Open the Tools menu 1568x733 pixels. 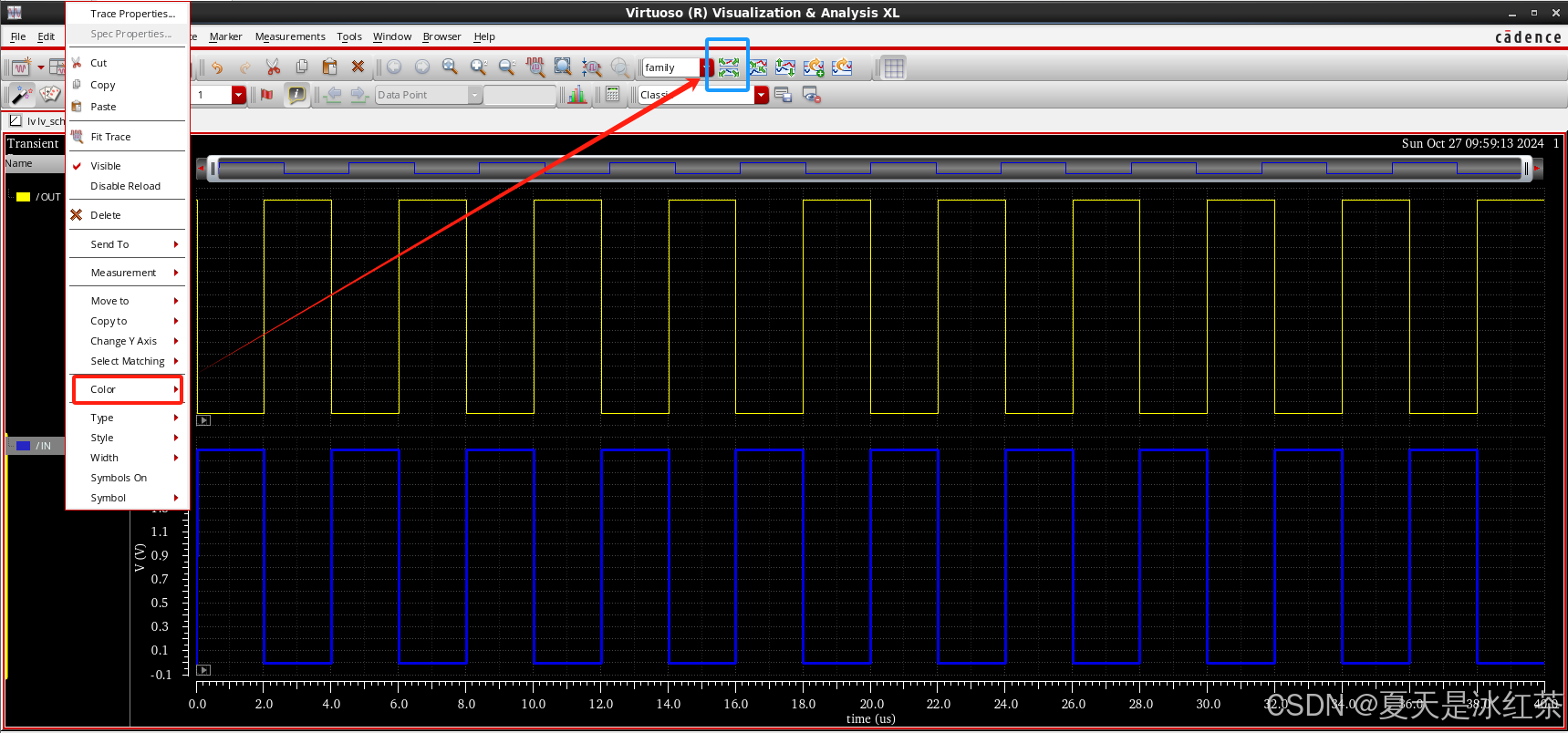pos(349,36)
